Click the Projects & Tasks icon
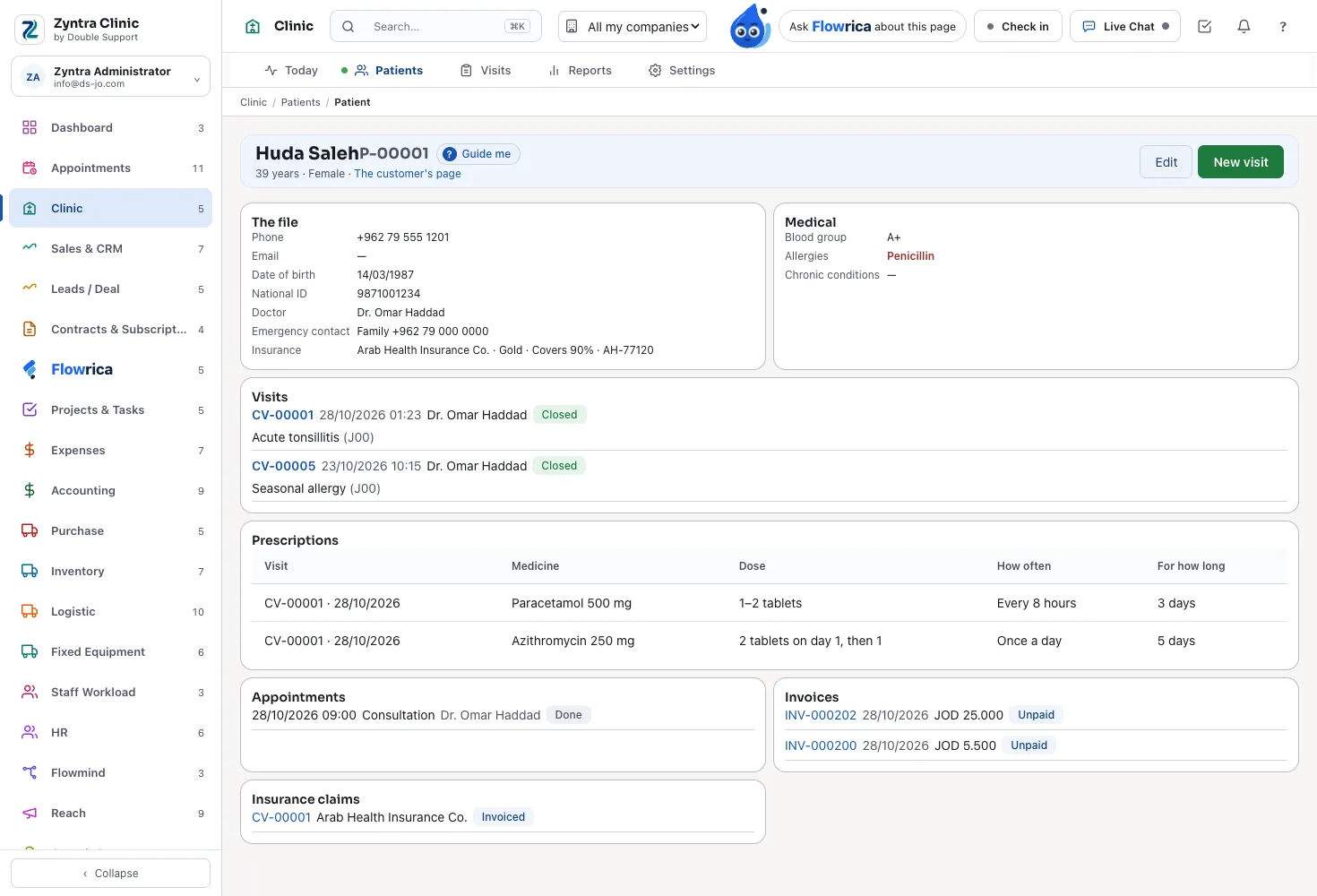This screenshot has width=1317, height=896. point(30,410)
